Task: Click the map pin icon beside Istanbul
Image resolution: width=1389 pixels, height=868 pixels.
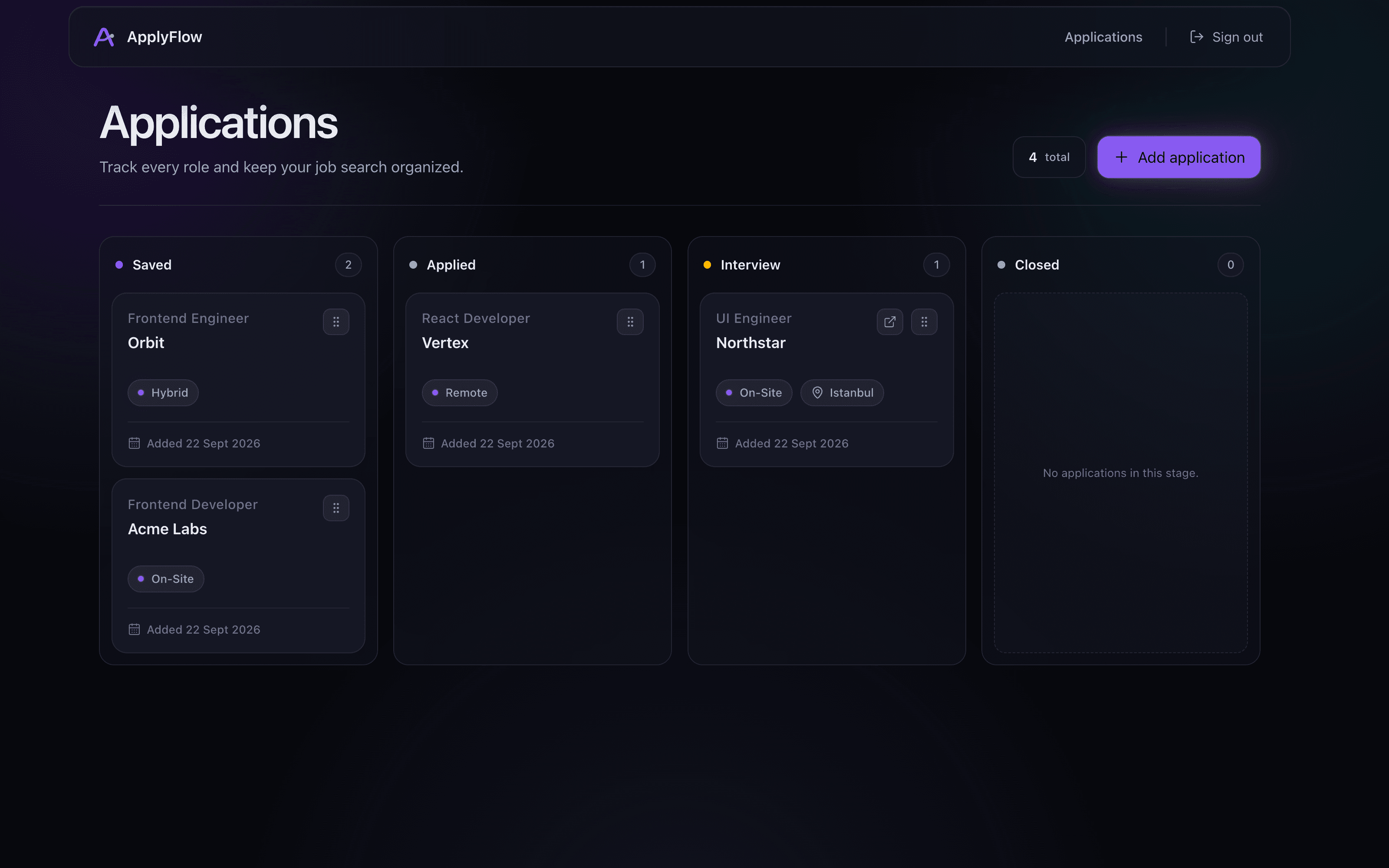Action: 817,392
